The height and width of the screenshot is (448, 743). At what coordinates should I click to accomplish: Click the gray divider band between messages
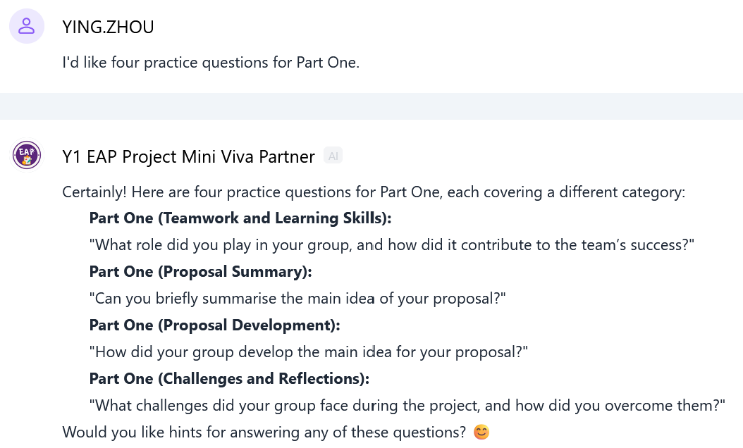pos(371,106)
